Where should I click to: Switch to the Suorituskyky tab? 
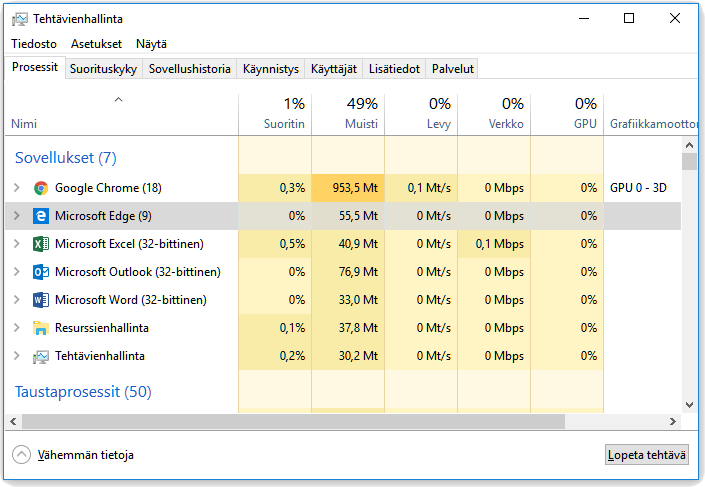click(x=103, y=69)
